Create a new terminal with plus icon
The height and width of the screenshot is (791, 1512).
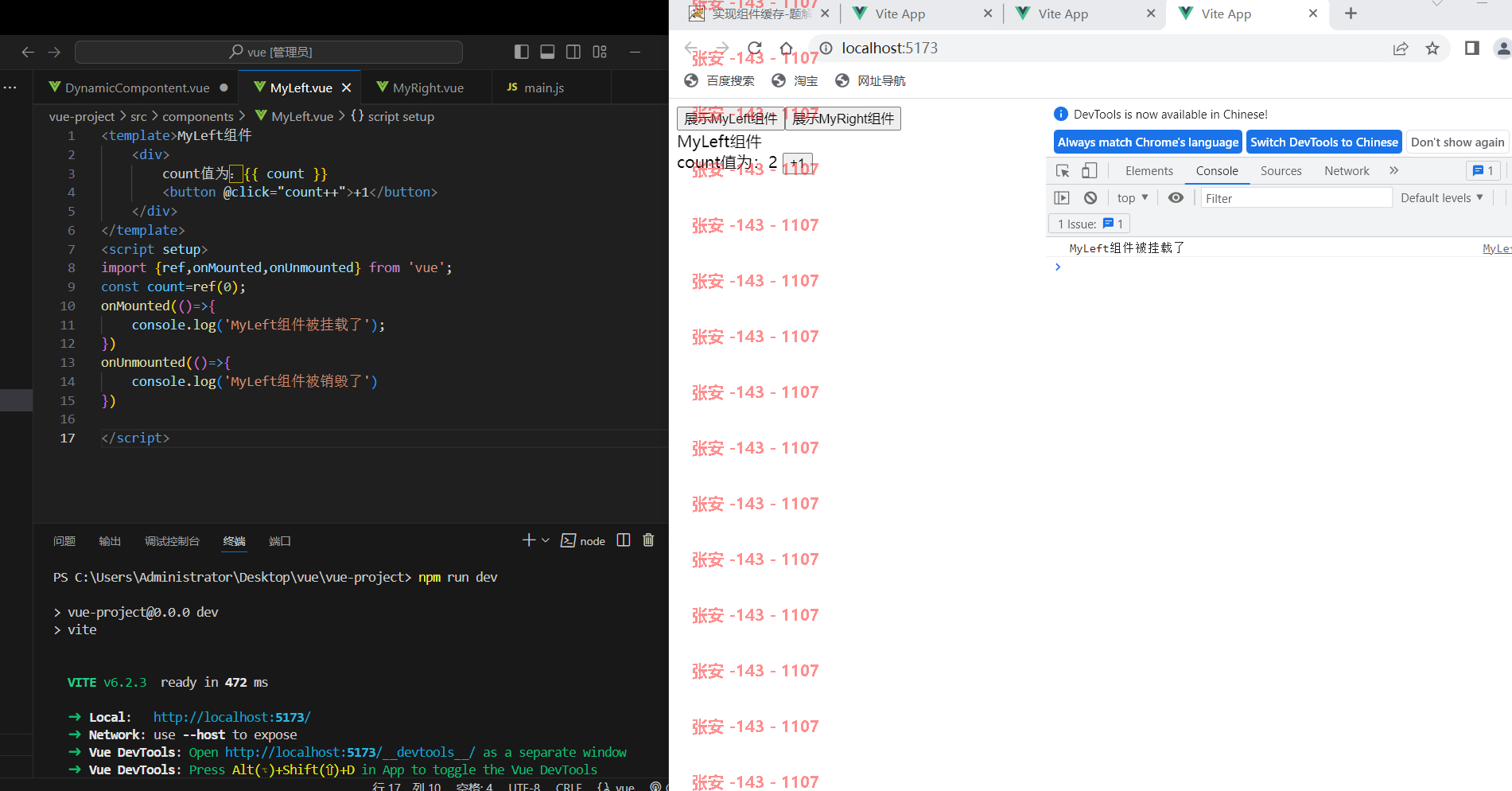(x=529, y=540)
